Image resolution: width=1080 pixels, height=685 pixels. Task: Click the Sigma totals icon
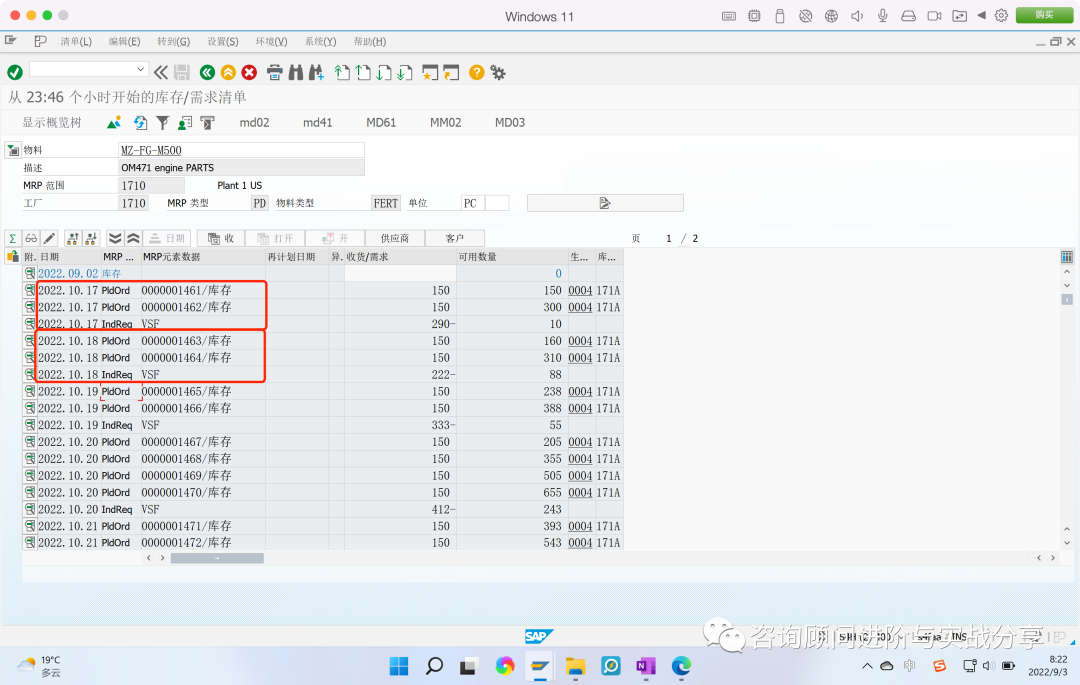point(12,238)
